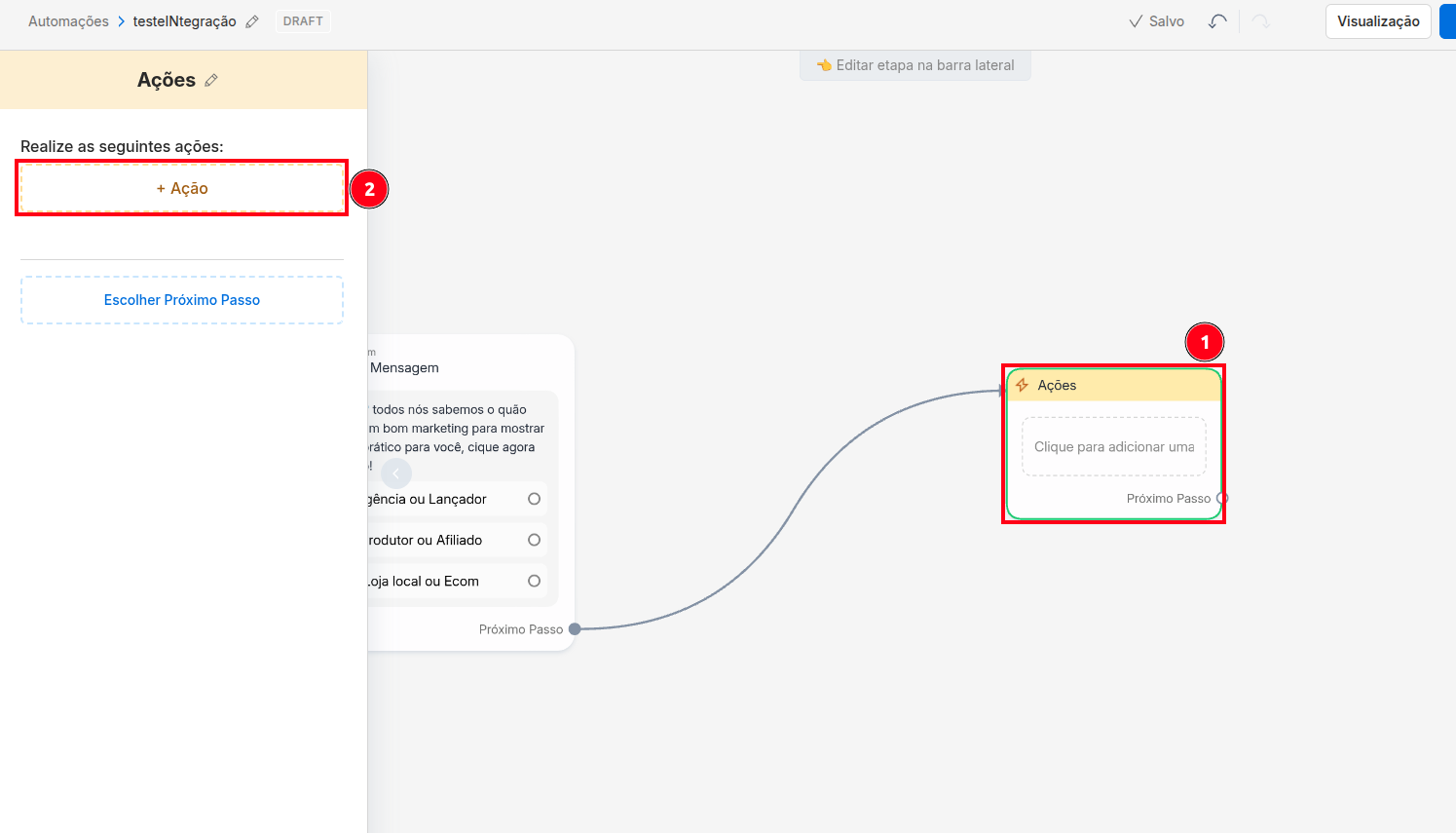Click the pencil icon next to testeINtegração
This screenshot has height=833, width=1456.
click(x=252, y=21)
